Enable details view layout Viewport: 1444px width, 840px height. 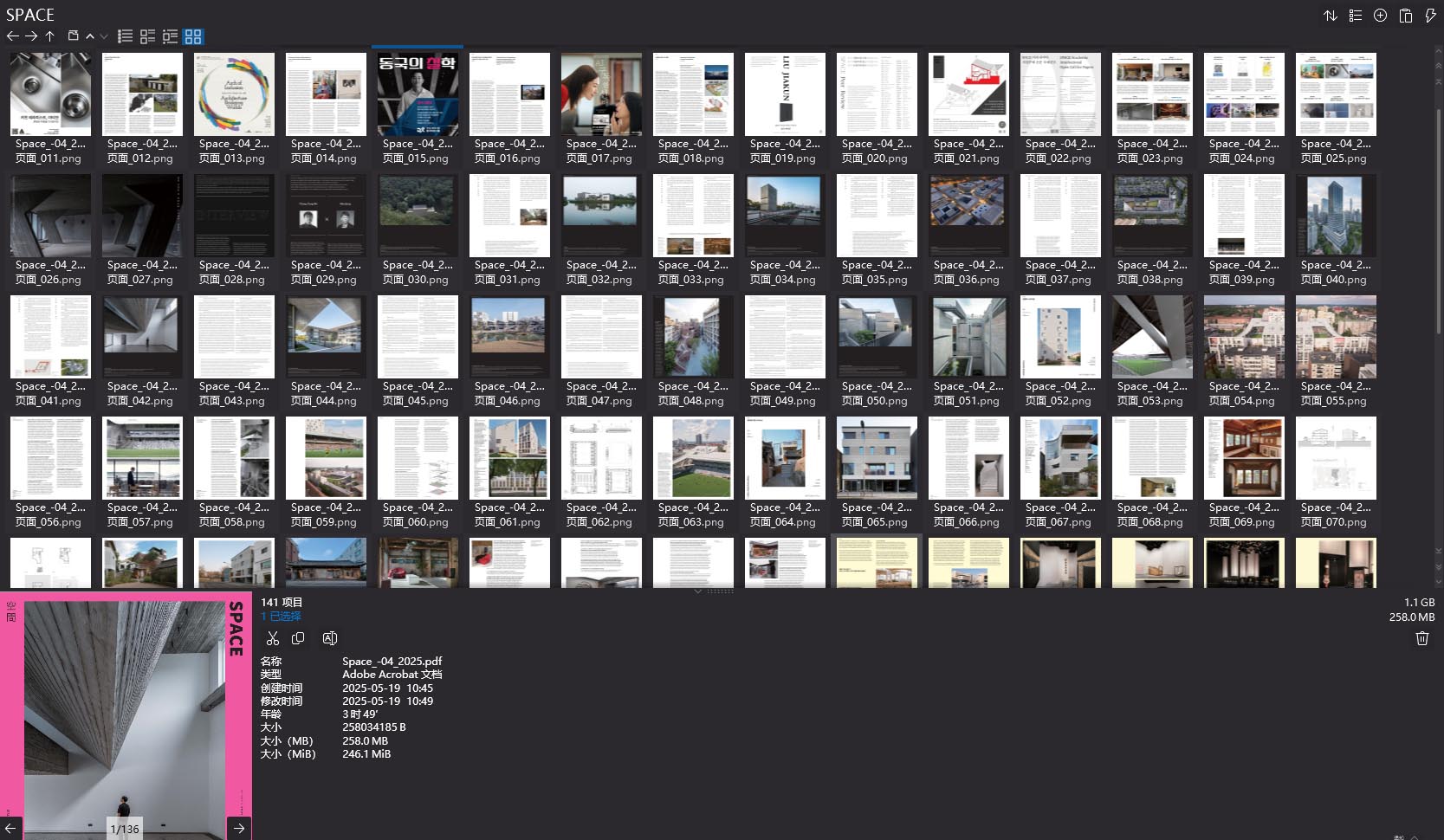click(147, 36)
